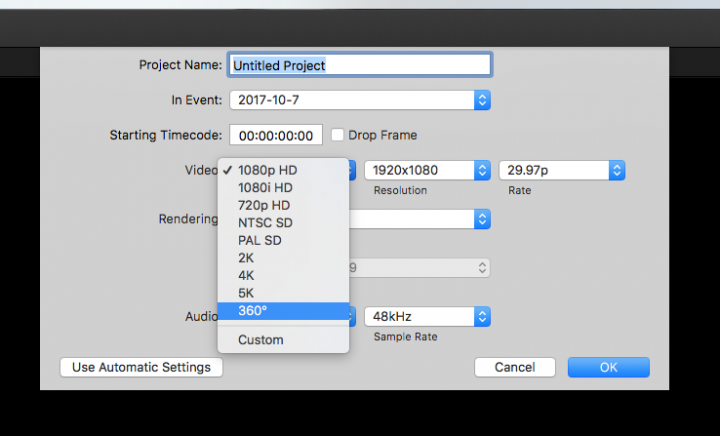Screen dimensions: 720x436
Task: Click Use Automatic Settings button
Action: point(141,367)
